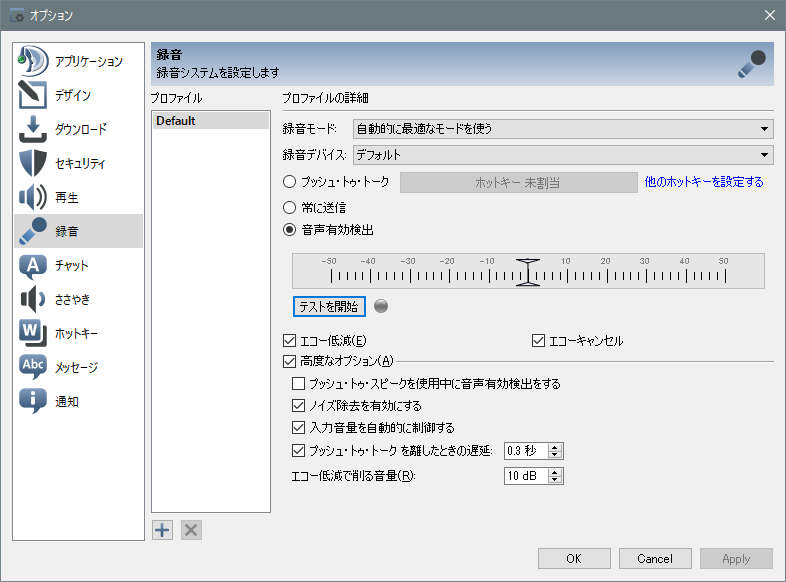Confirm settings with OK button
Screen dimensions: 786x582
point(574,558)
